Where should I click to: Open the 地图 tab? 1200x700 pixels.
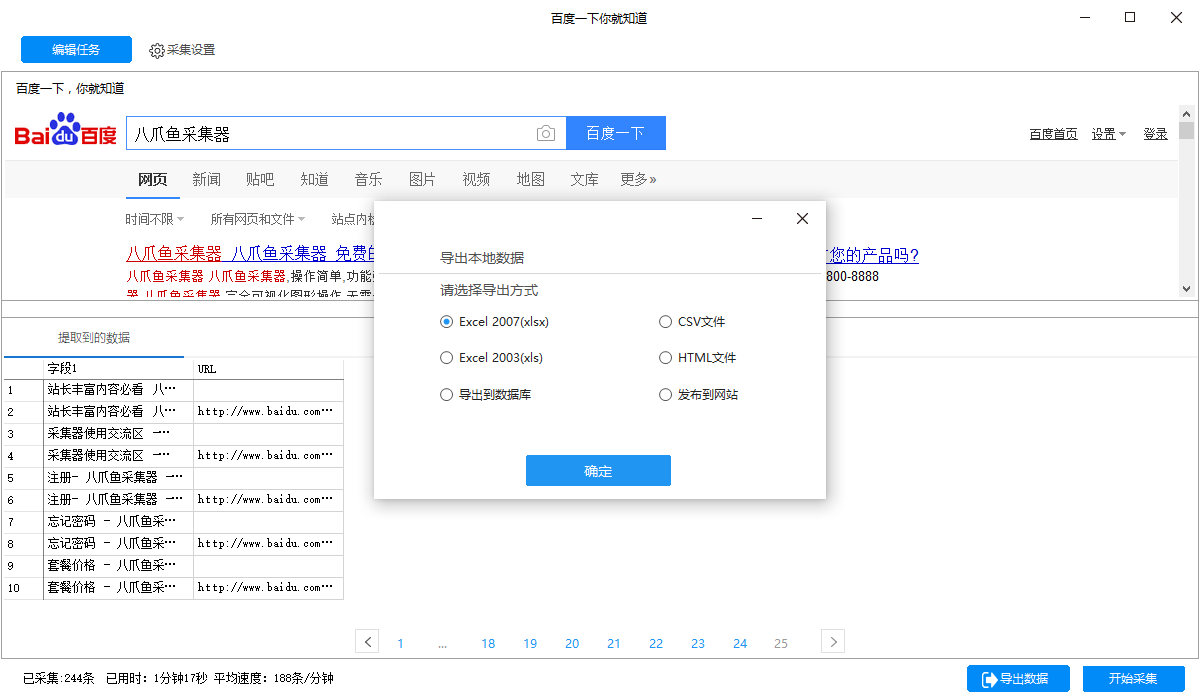pyautogui.click(x=531, y=179)
